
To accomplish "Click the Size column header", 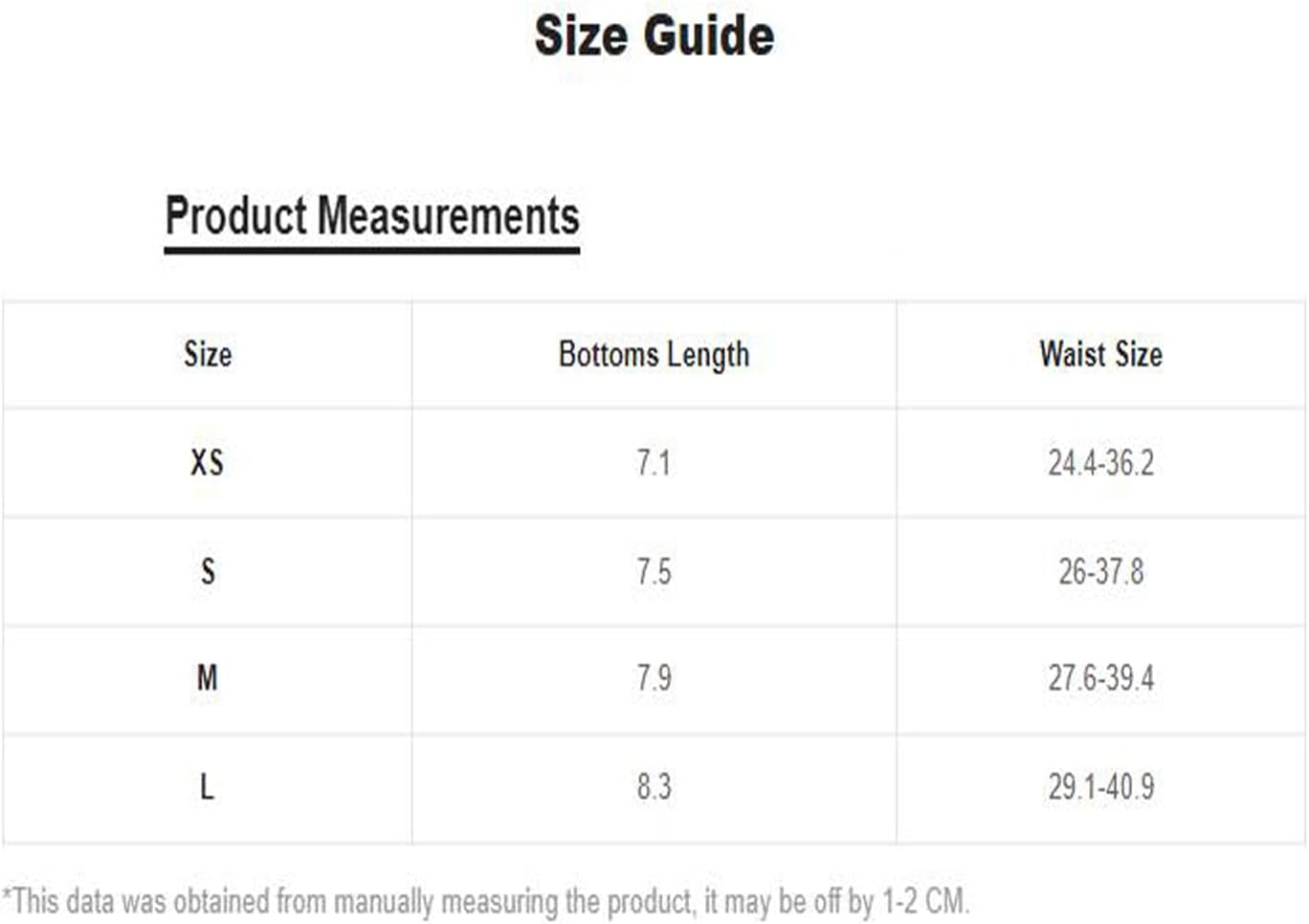I will click(x=208, y=354).
